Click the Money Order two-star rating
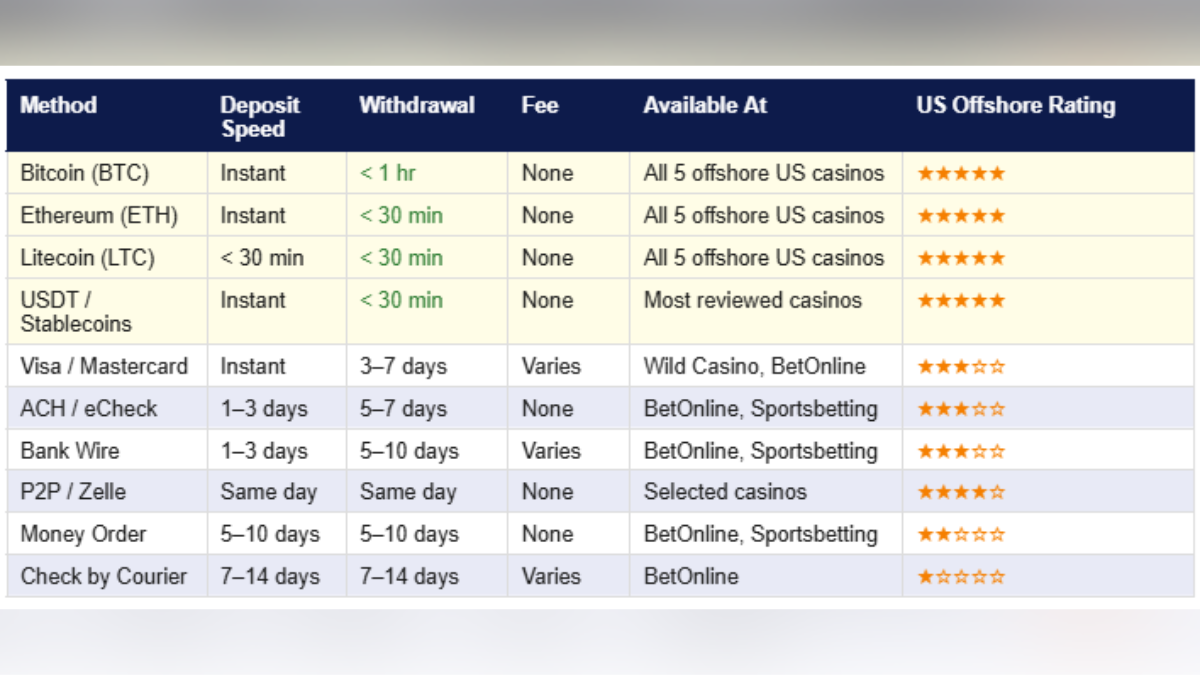This screenshot has width=1200, height=675. (x=960, y=535)
